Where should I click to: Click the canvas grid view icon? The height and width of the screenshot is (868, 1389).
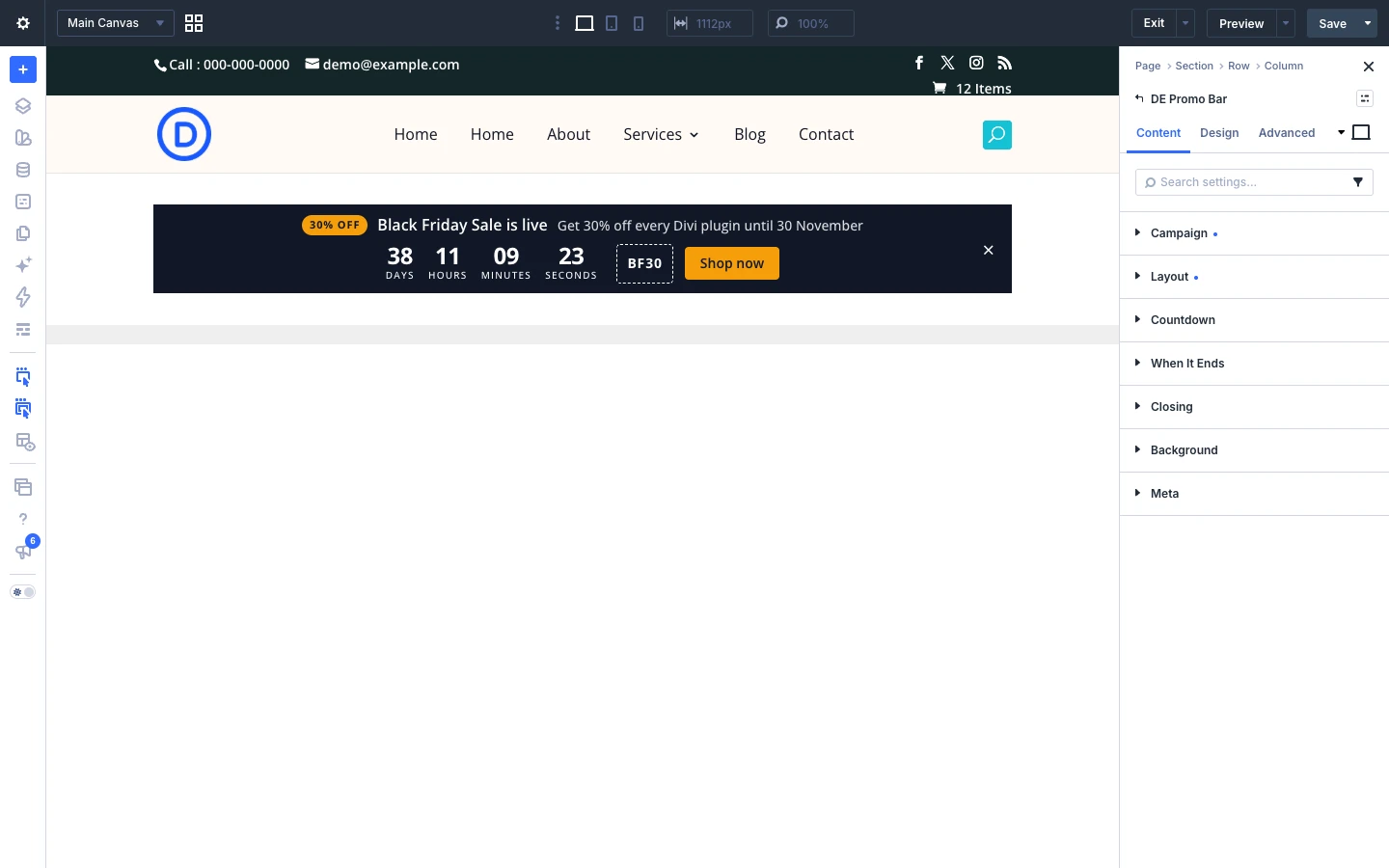194,23
